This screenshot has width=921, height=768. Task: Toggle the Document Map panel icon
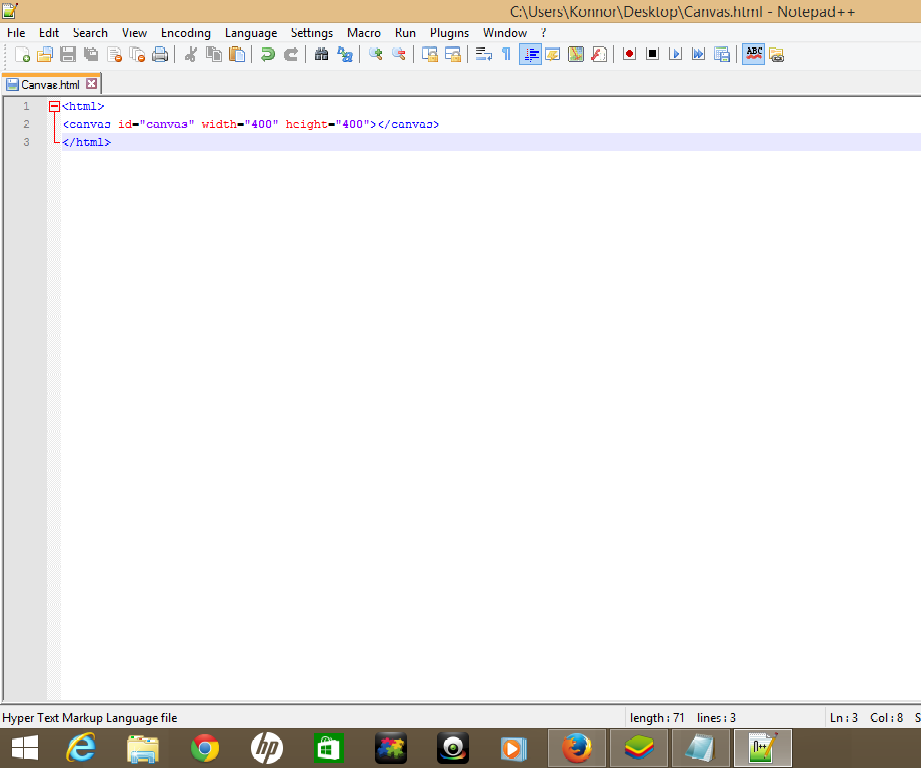(x=576, y=55)
